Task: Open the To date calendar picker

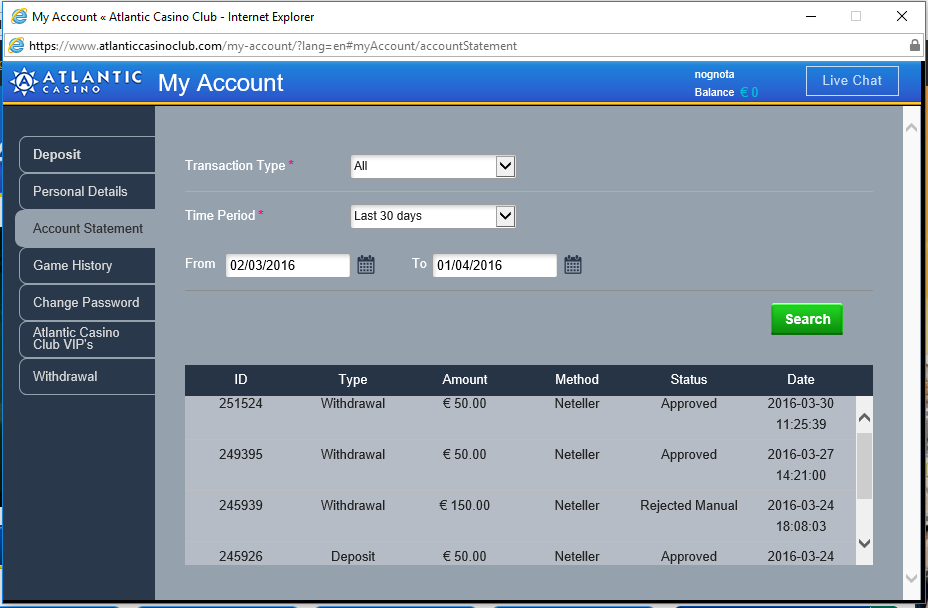Action: pos(573,265)
